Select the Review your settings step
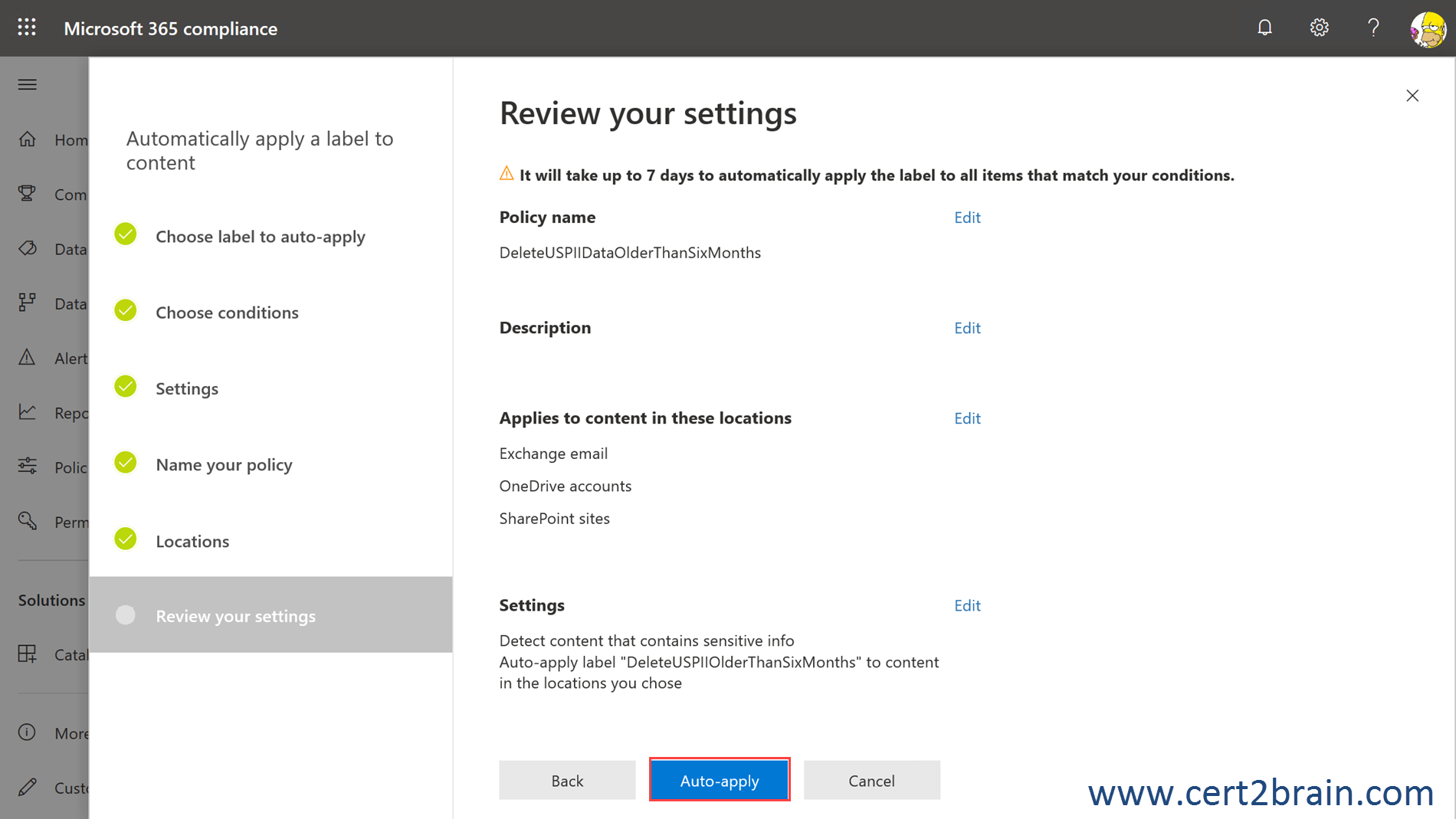1456x819 pixels. point(271,615)
